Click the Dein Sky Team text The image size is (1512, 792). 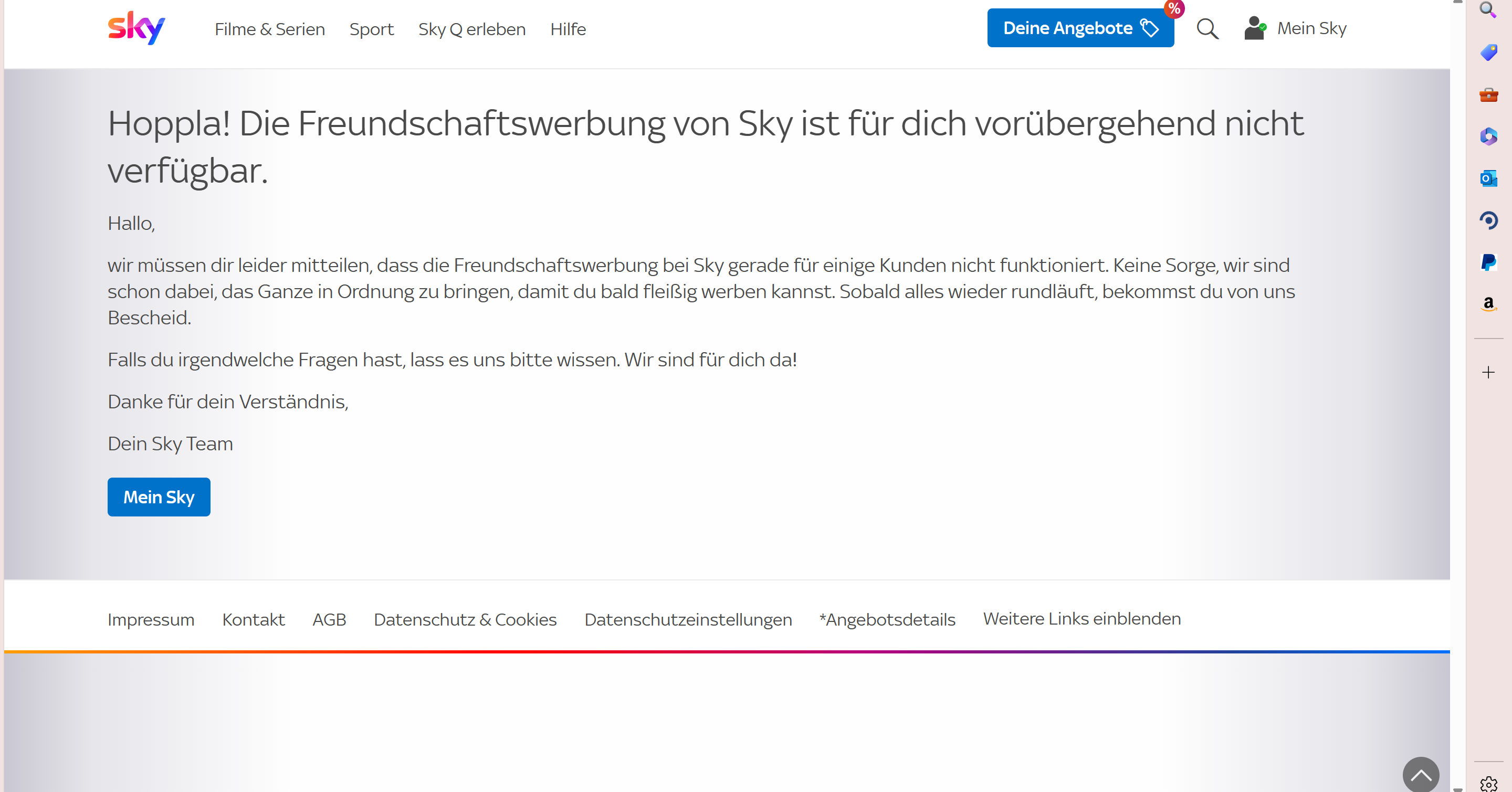(170, 443)
